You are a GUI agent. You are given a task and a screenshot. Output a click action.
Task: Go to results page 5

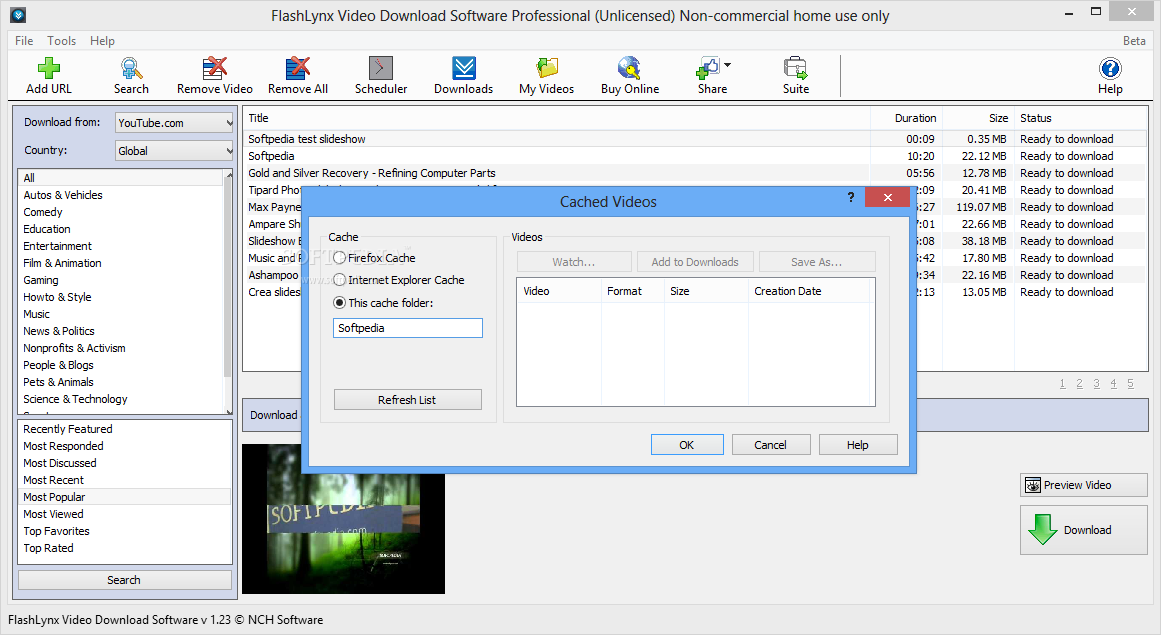[1131, 383]
